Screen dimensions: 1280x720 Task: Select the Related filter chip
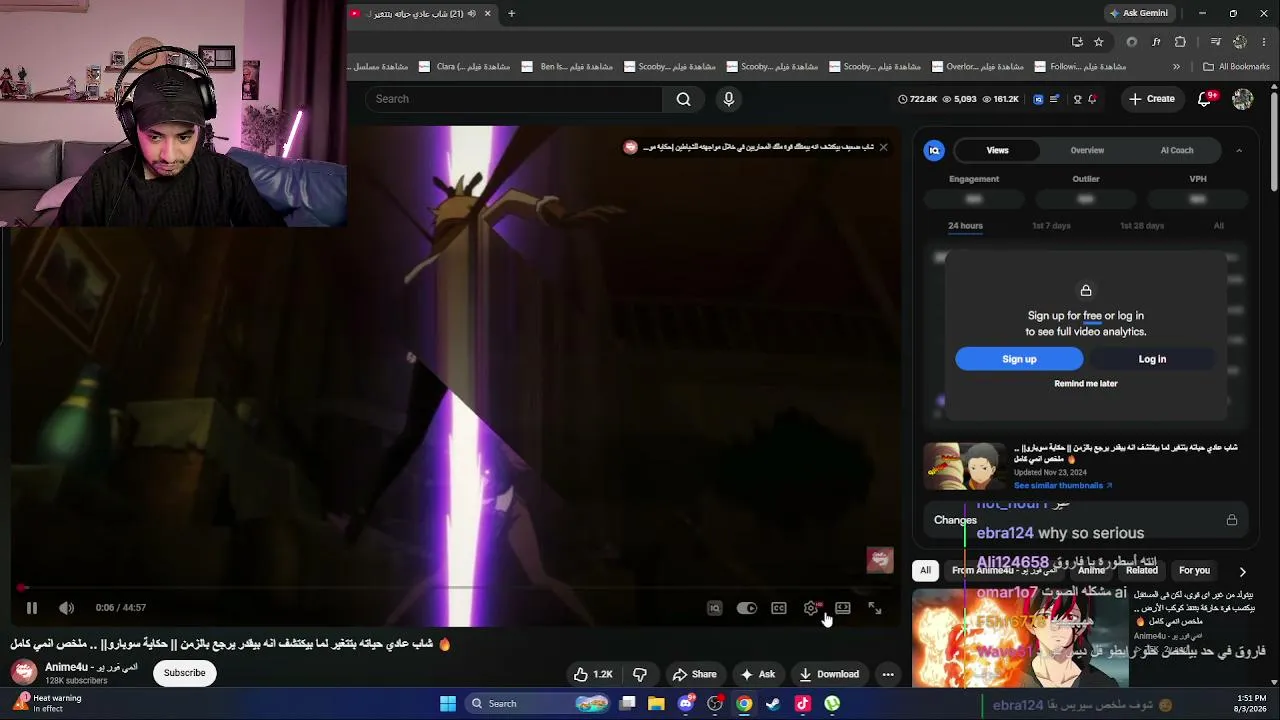tap(1141, 571)
